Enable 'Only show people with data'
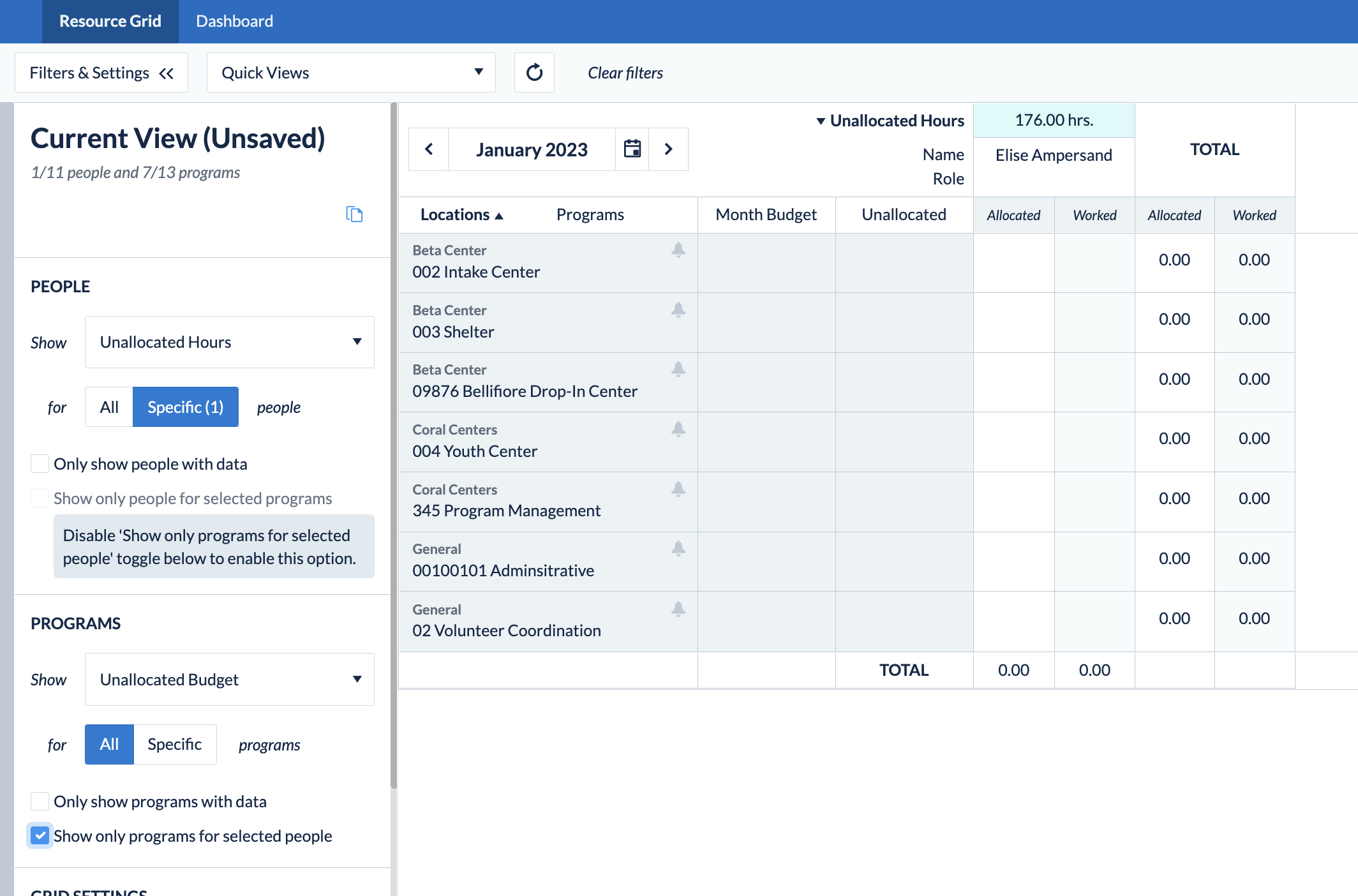 tap(40, 464)
